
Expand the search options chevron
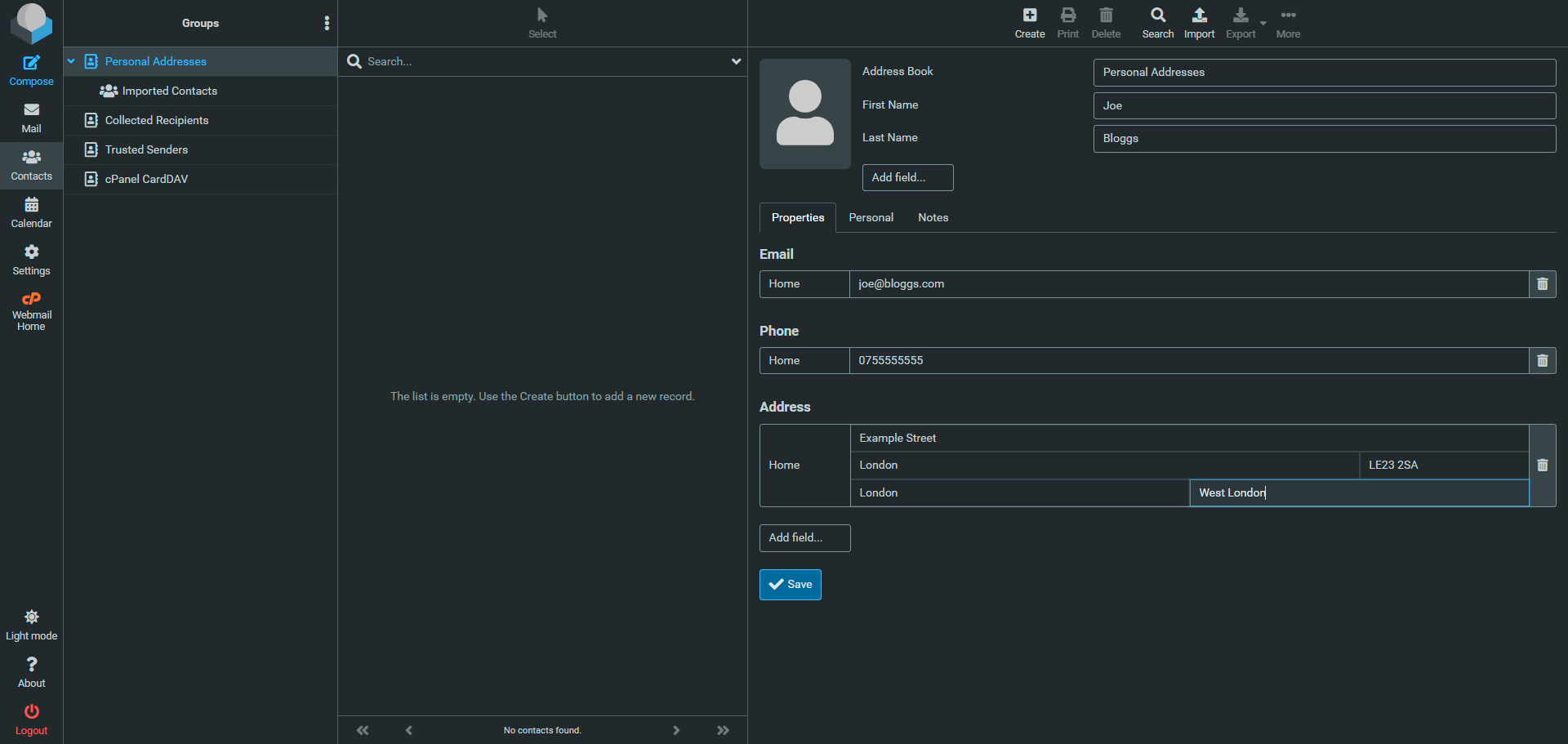[736, 61]
